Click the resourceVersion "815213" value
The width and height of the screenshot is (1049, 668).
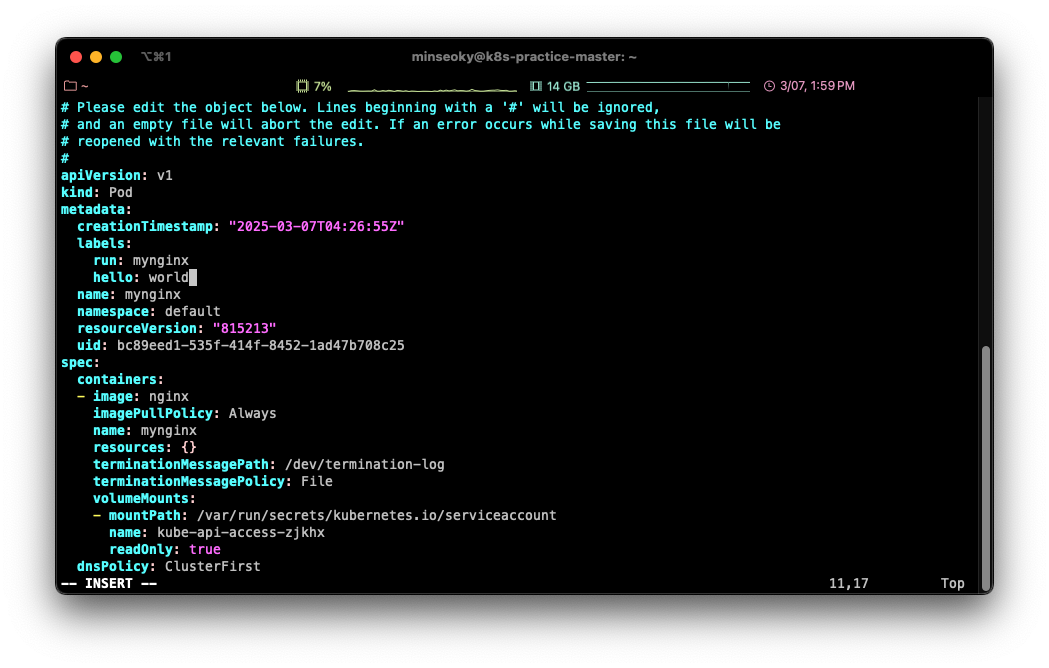click(x=244, y=328)
